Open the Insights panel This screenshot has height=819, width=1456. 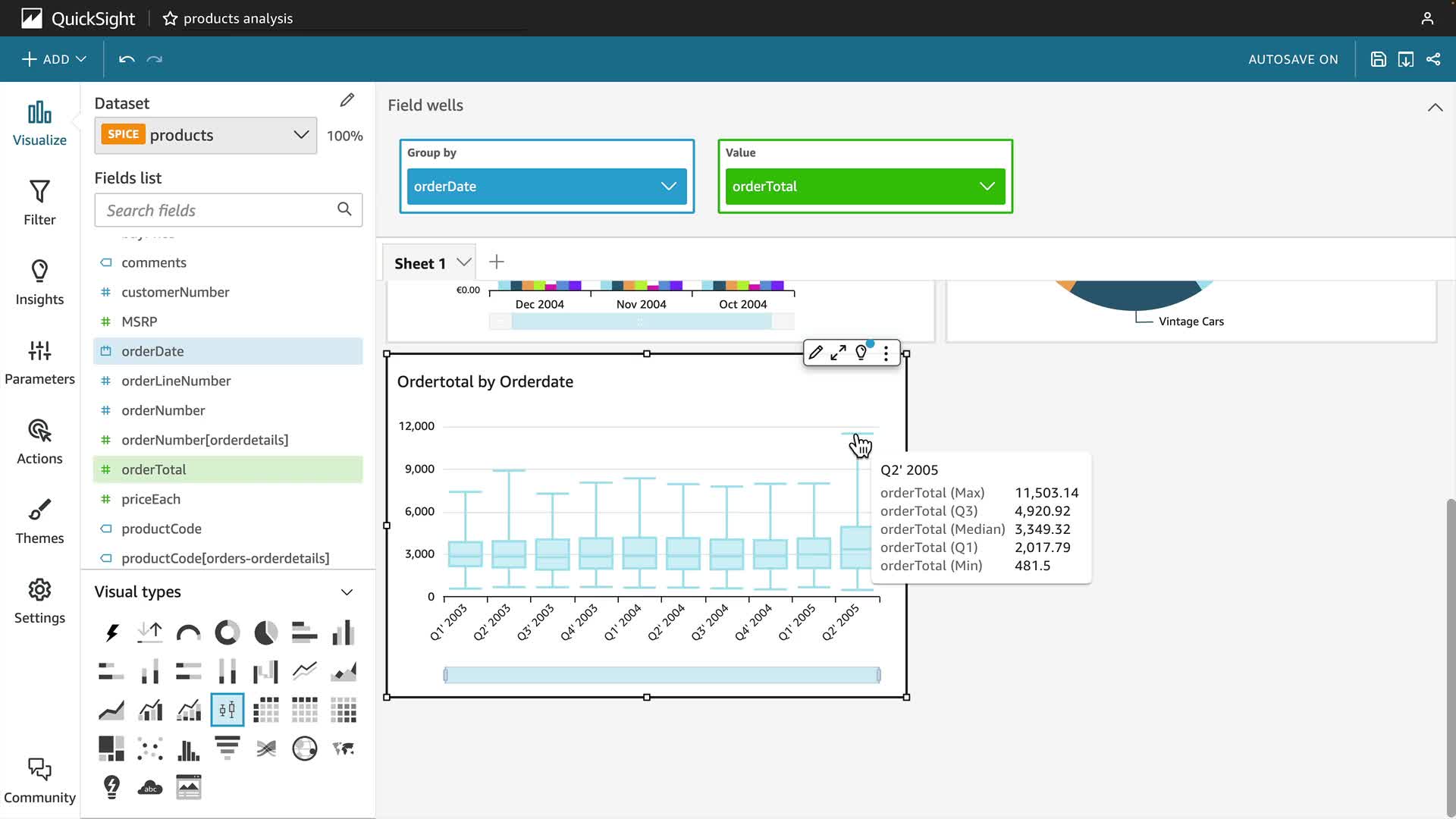pos(39,282)
